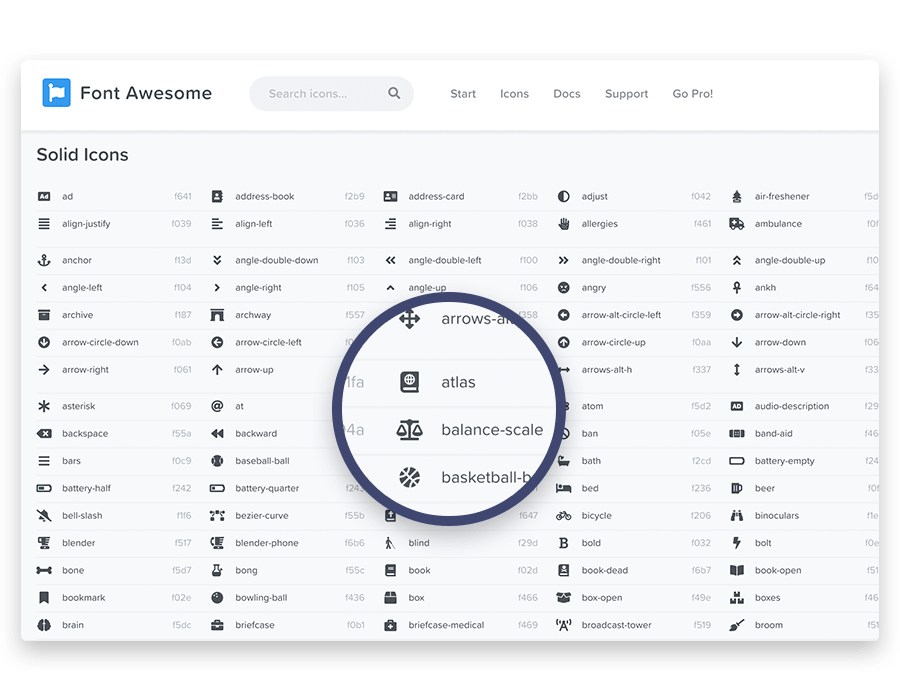Select the binoculars icon
900x700 pixels.
point(737,515)
